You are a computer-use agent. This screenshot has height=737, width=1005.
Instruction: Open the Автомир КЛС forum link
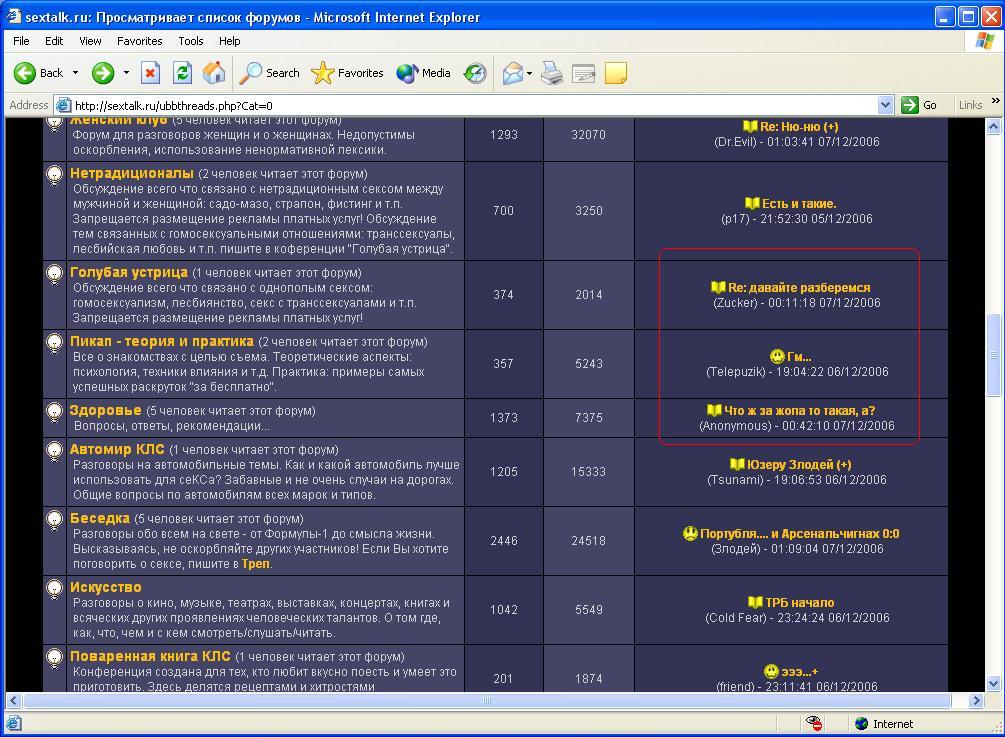pos(117,449)
